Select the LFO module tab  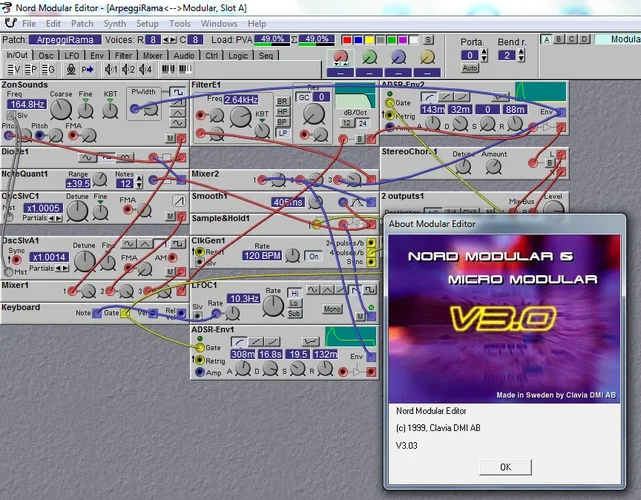point(72,55)
